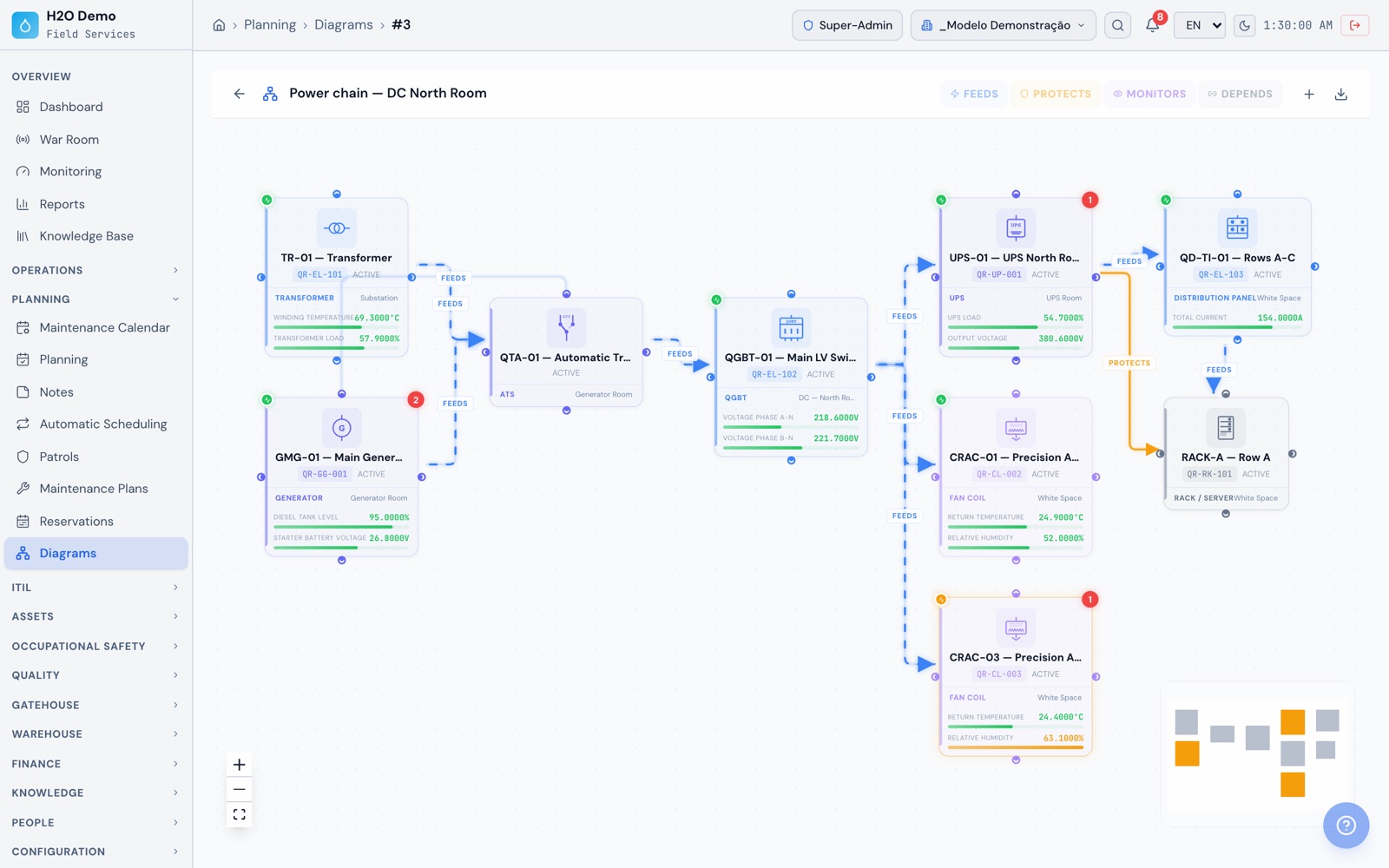Screen dimensions: 1389x868
Task: Expand the ITIL section
Action: [x=95, y=588]
